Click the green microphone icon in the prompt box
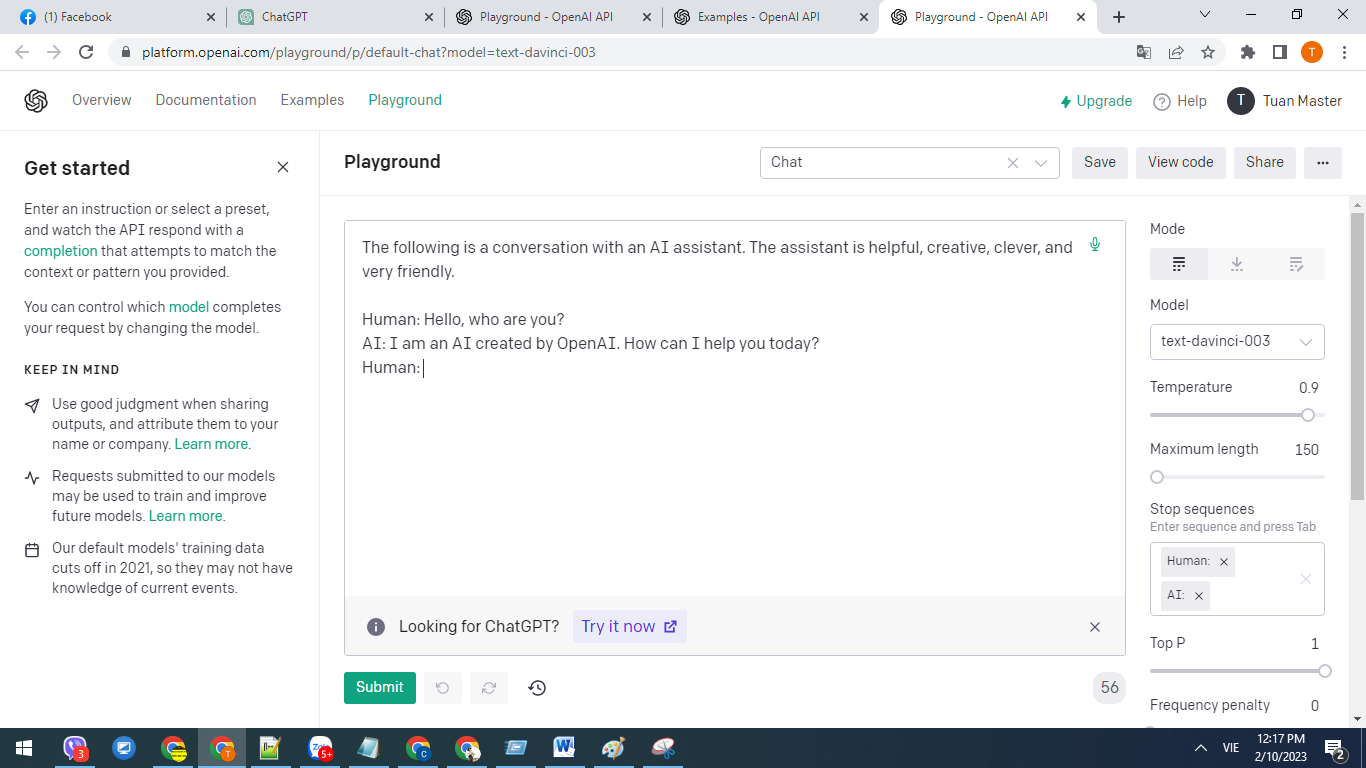 [1095, 245]
